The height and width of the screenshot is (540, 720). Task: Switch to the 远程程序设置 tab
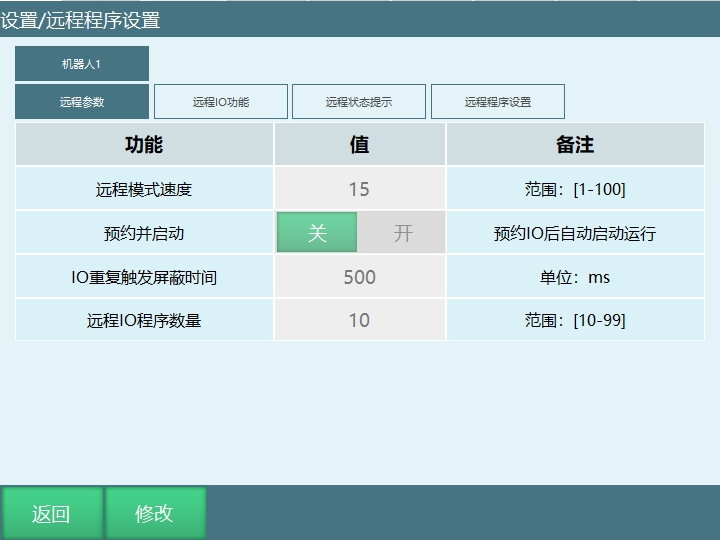[498, 102]
